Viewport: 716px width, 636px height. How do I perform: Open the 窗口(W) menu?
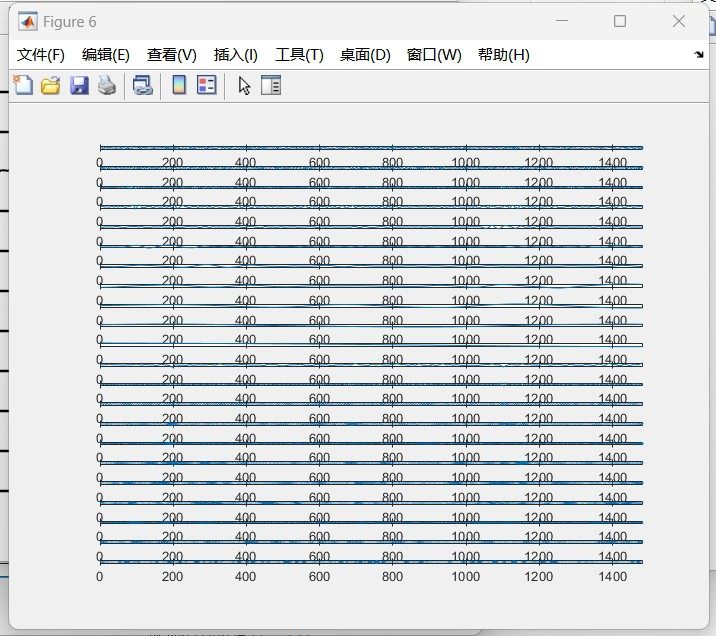click(434, 55)
